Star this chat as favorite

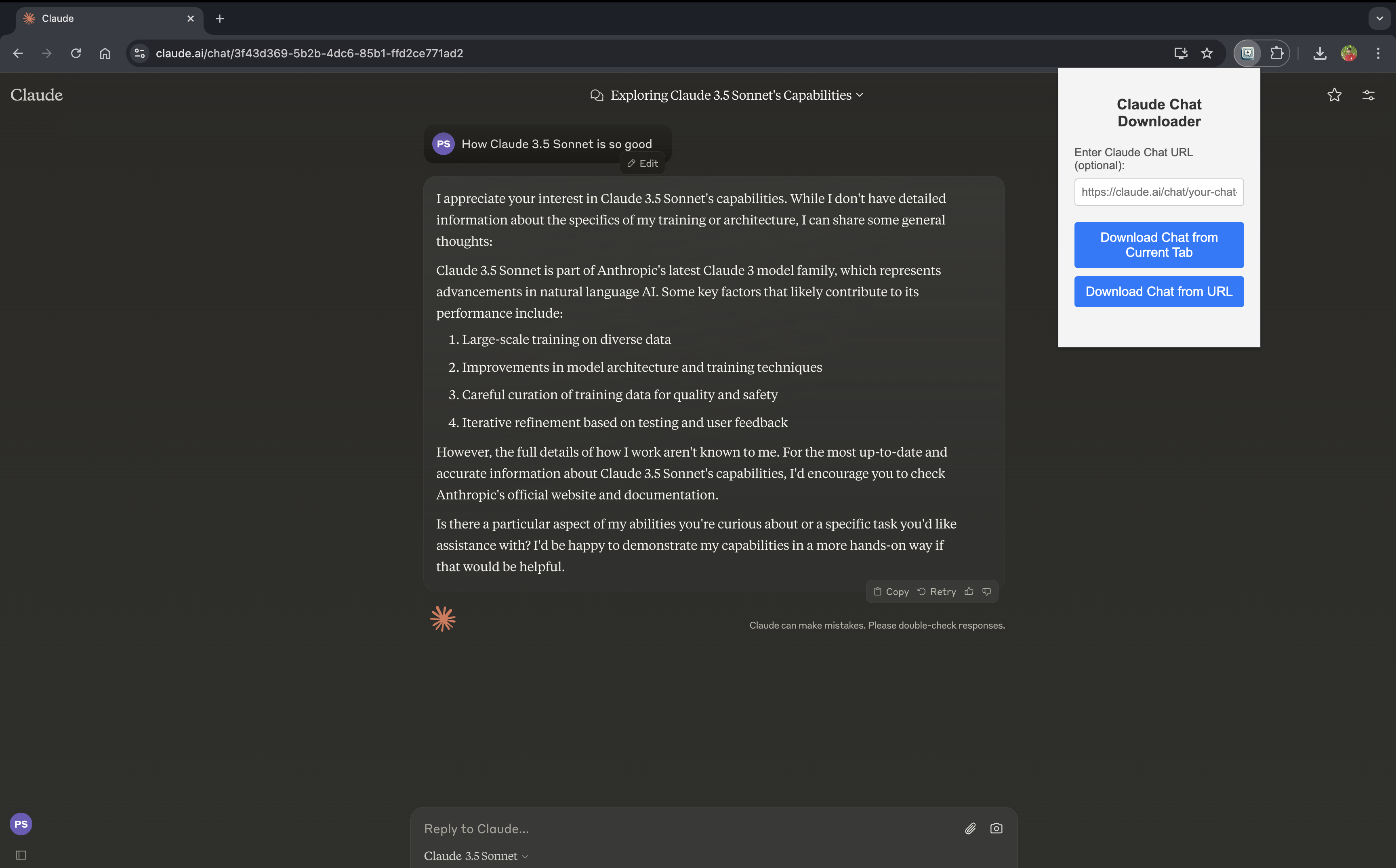click(x=1334, y=95)
